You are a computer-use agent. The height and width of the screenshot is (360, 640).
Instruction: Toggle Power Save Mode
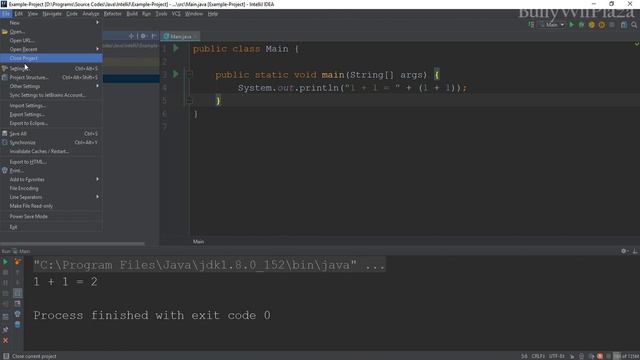pos(51,216)
